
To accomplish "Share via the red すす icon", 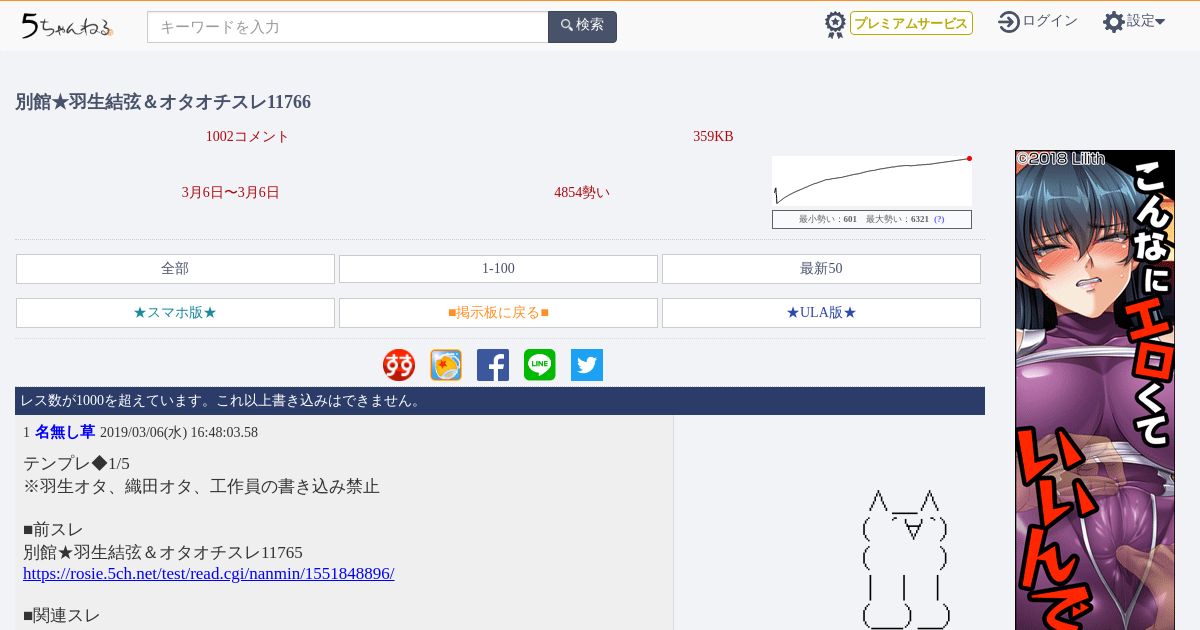I will [x=399, y=365].
